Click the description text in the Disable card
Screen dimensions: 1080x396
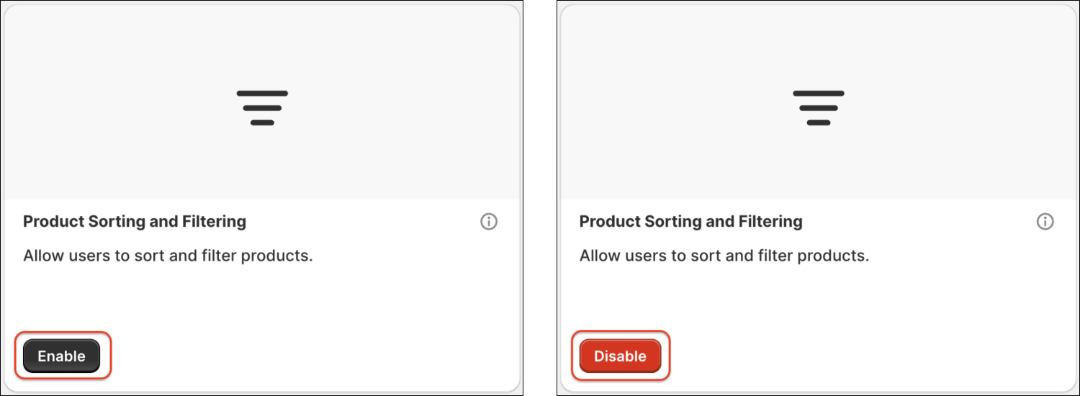[724, 256]
